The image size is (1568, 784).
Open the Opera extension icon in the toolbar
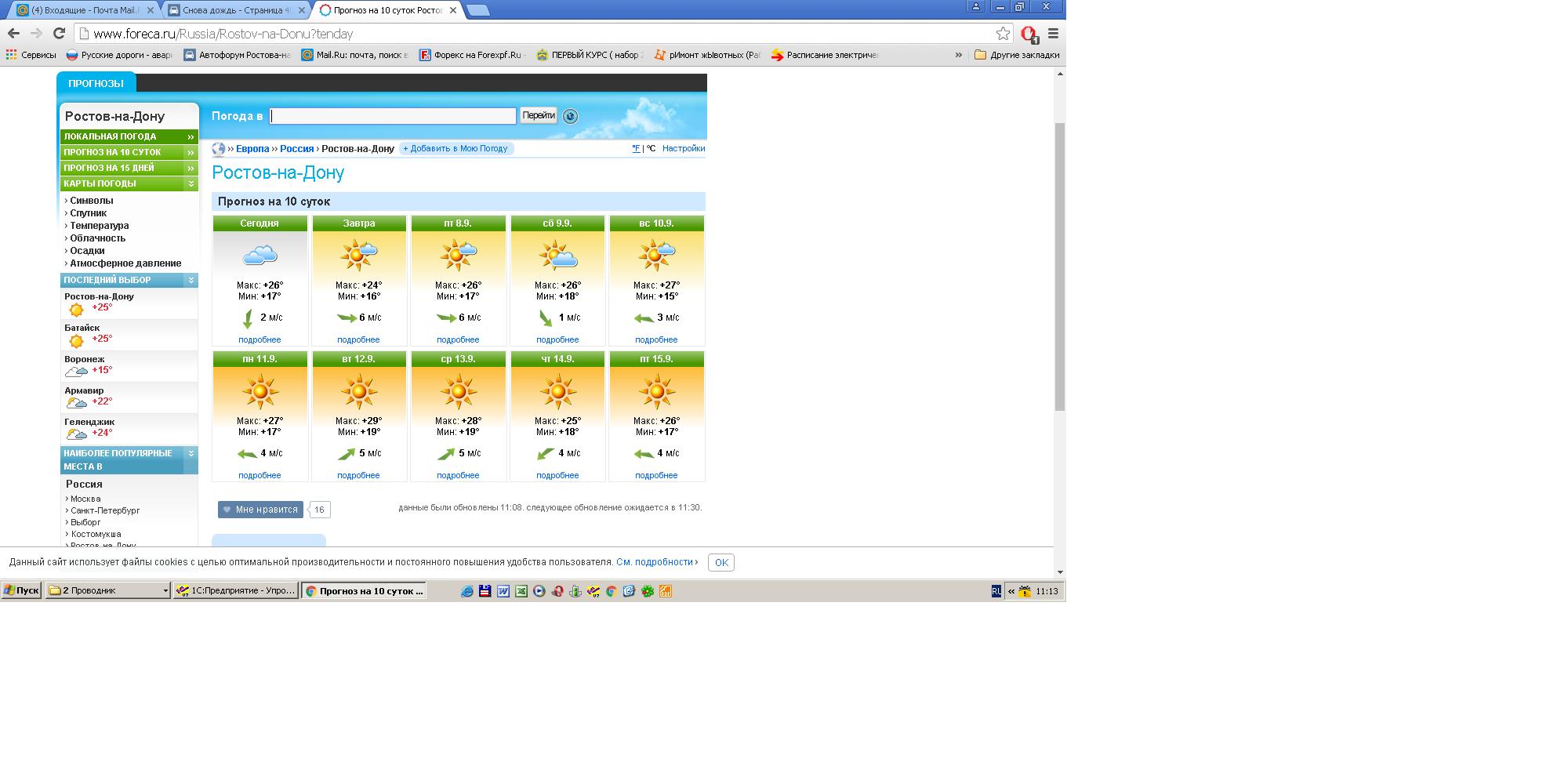coord(1029,34)
